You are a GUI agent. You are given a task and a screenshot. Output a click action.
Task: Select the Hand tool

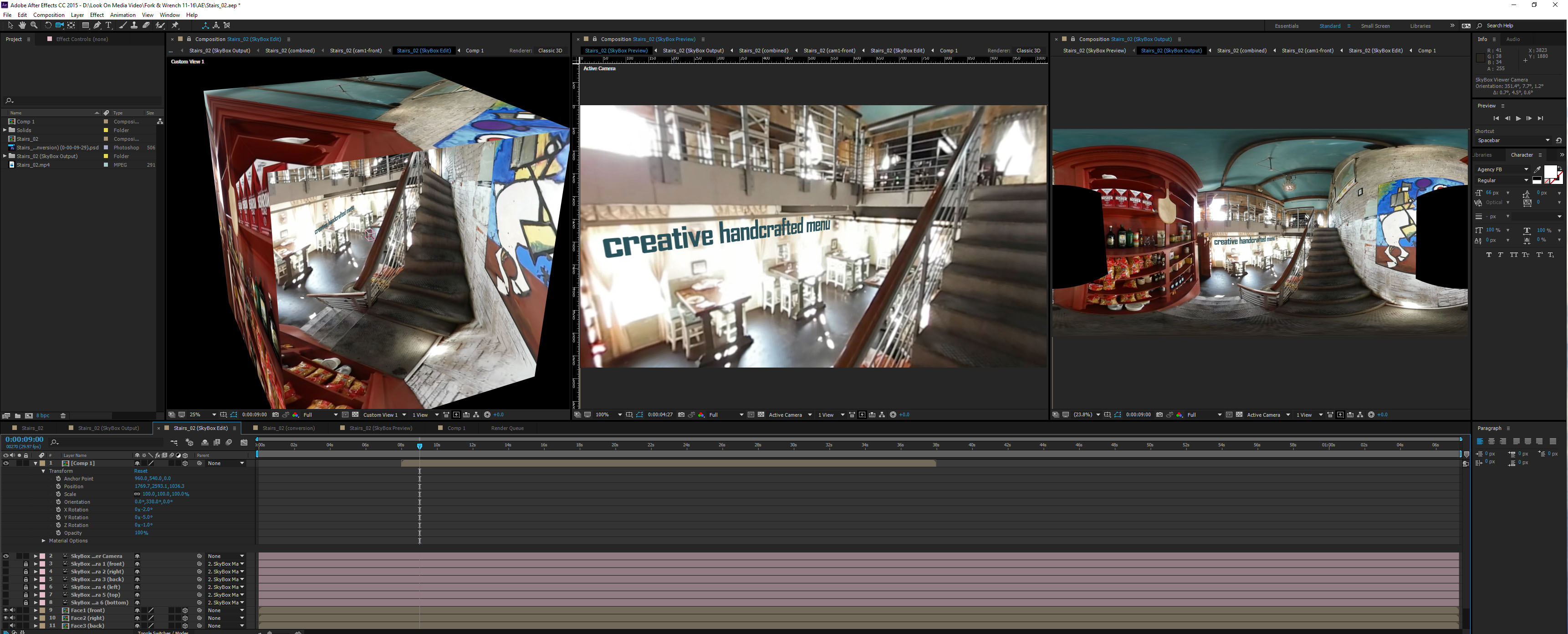pos(22,26)
